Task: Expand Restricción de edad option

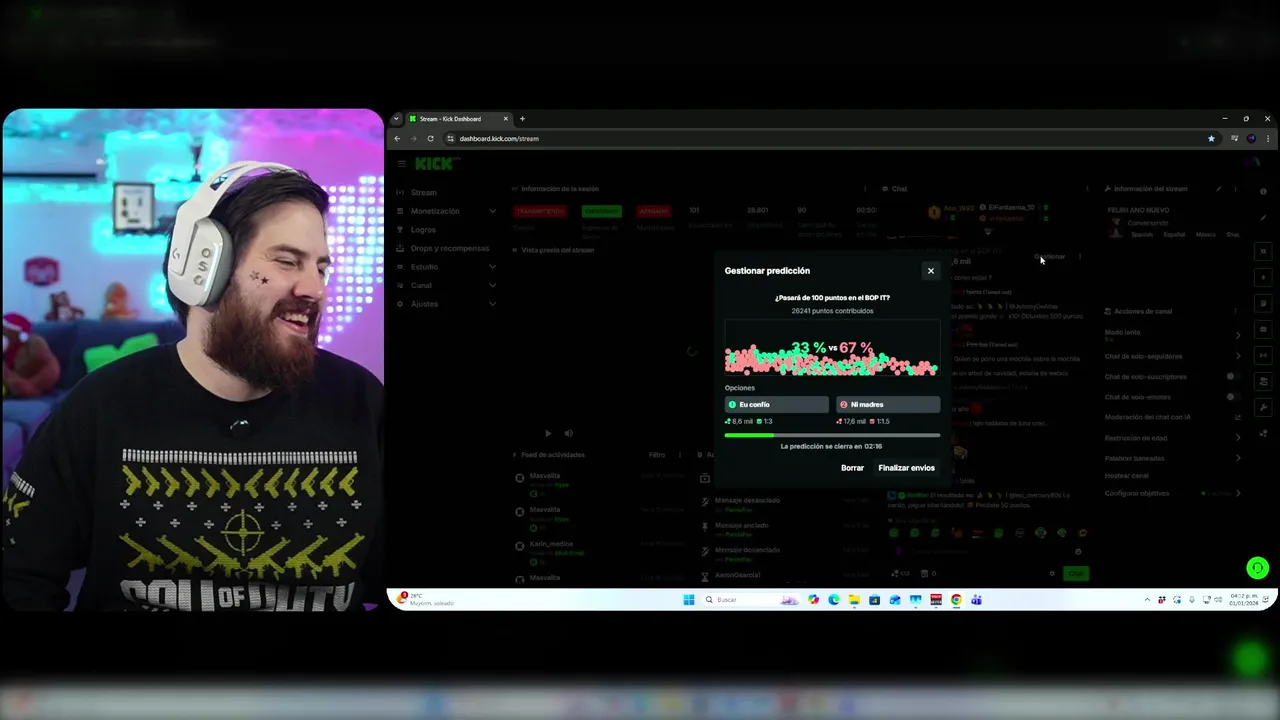Action: [x=1172, y=438]
